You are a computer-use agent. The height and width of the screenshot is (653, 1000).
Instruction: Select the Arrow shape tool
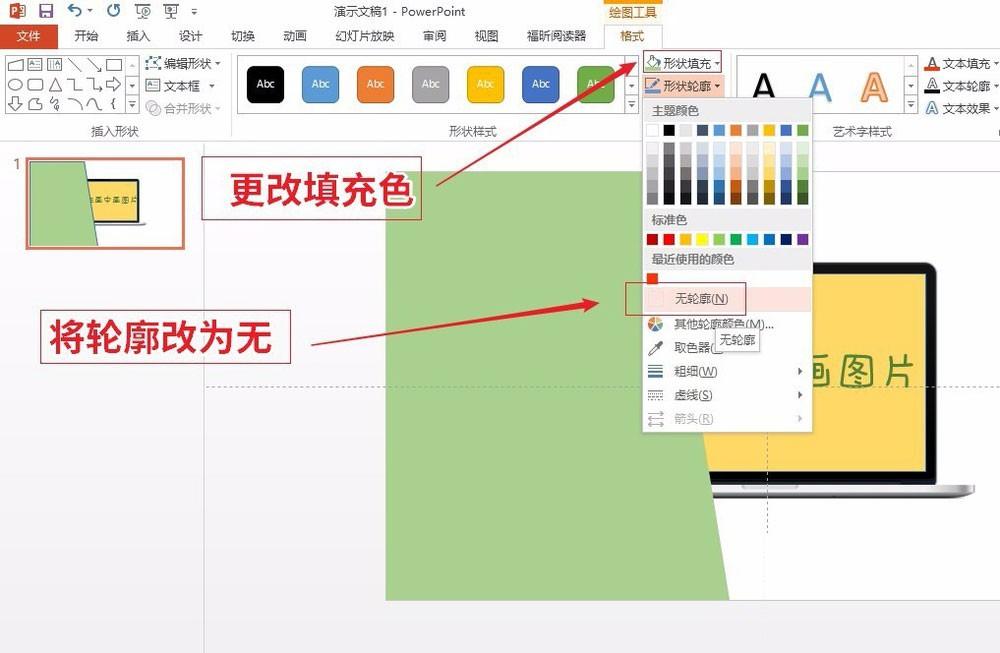coord(94,66)
